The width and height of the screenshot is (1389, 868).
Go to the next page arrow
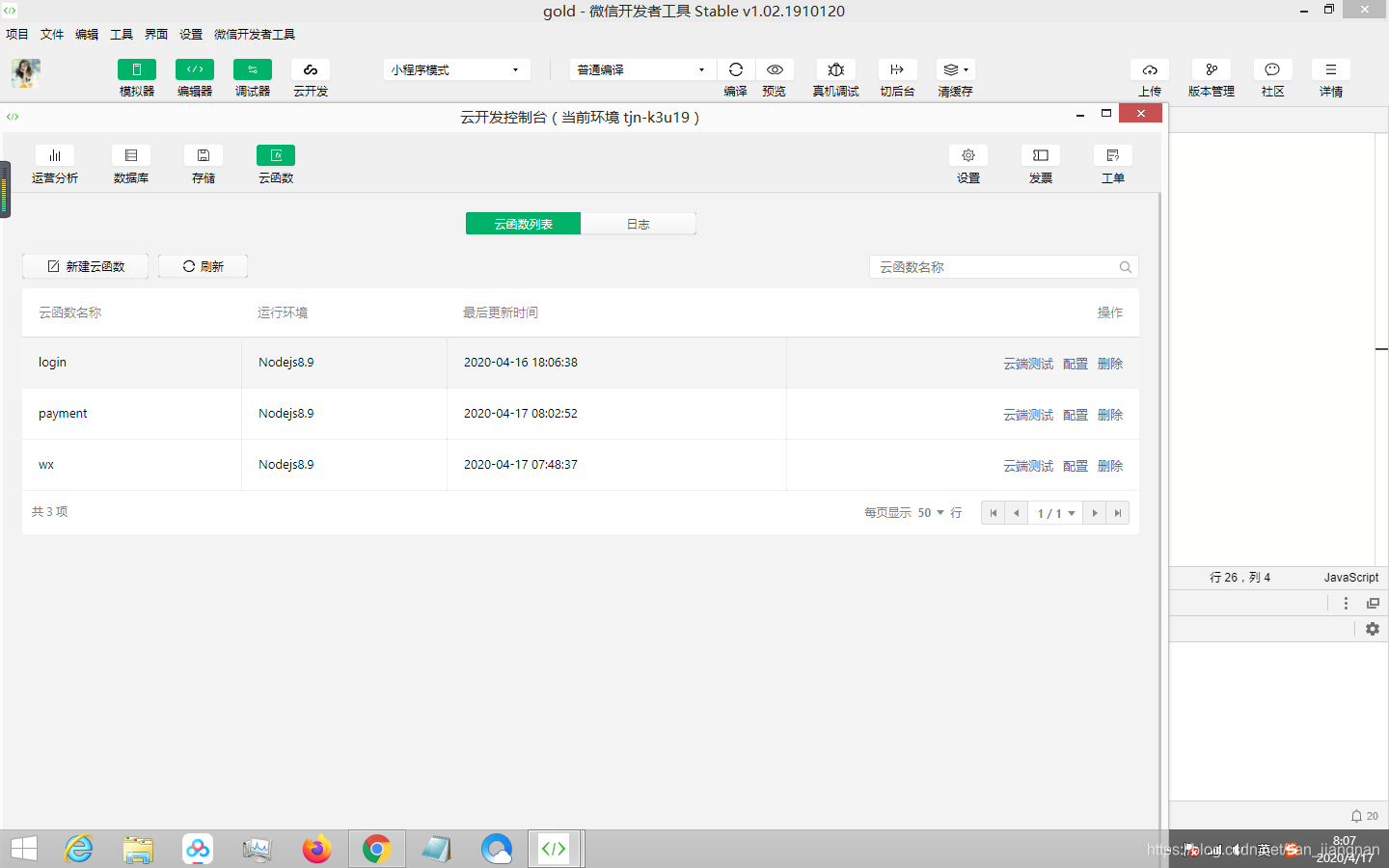coord(1095,513)
